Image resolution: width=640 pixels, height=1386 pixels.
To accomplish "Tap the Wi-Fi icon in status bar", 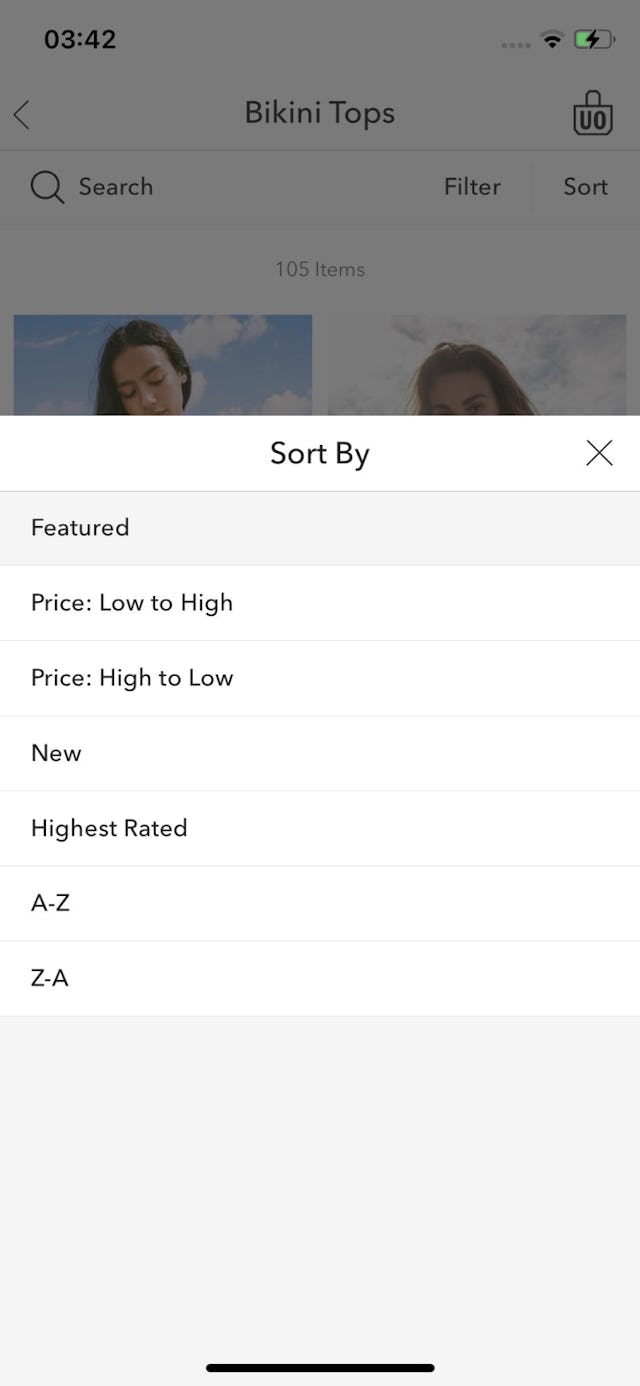I will pos(551,40).
